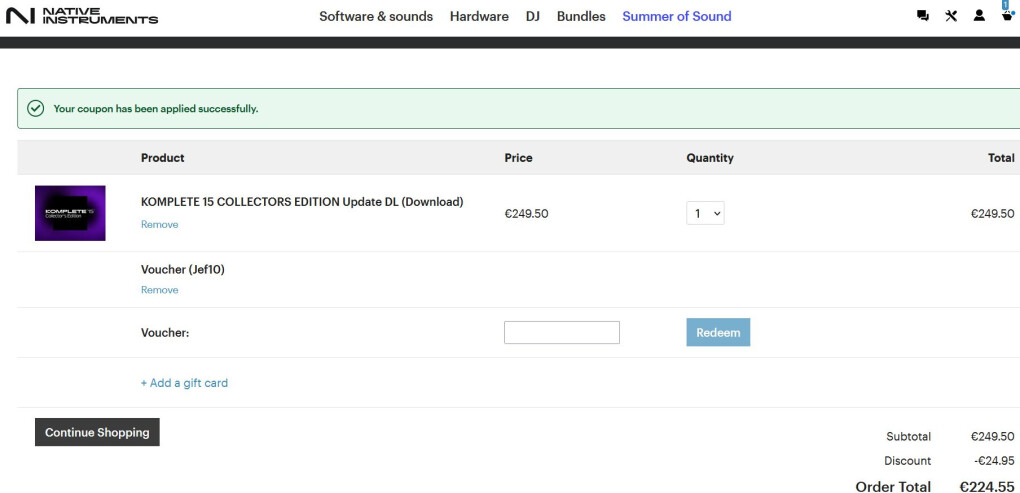Click the Product column header
This screenshot has width=1020, height=493.
click(x=163, y=157)
